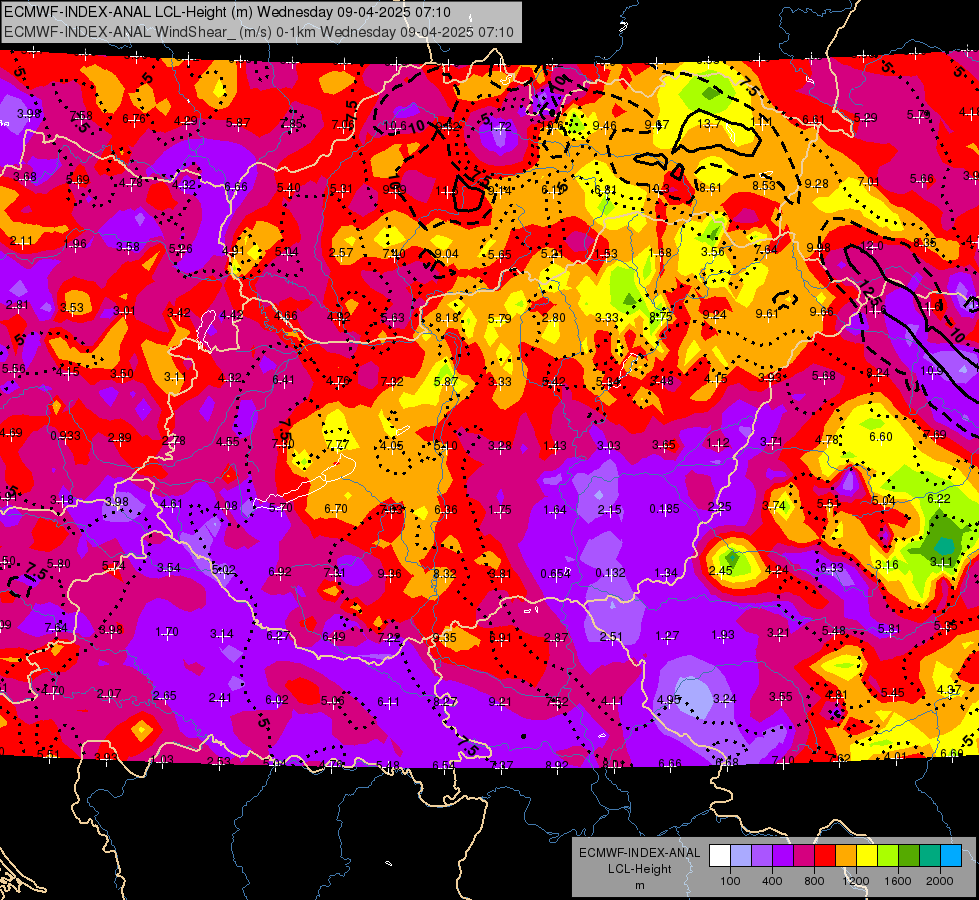Click the 9.61 wind shear value
979x900 pixels.
(767, 314)
